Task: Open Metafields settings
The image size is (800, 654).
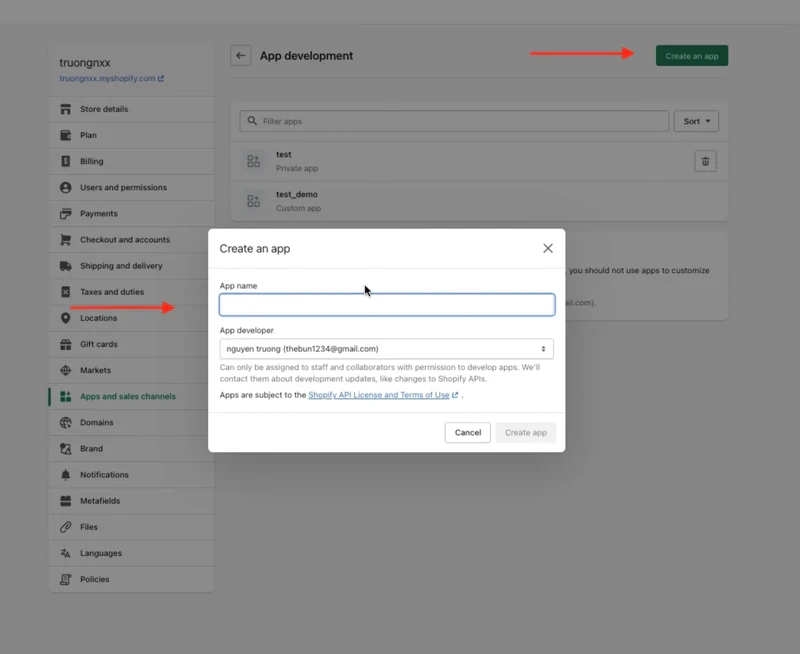Action: 132,501
